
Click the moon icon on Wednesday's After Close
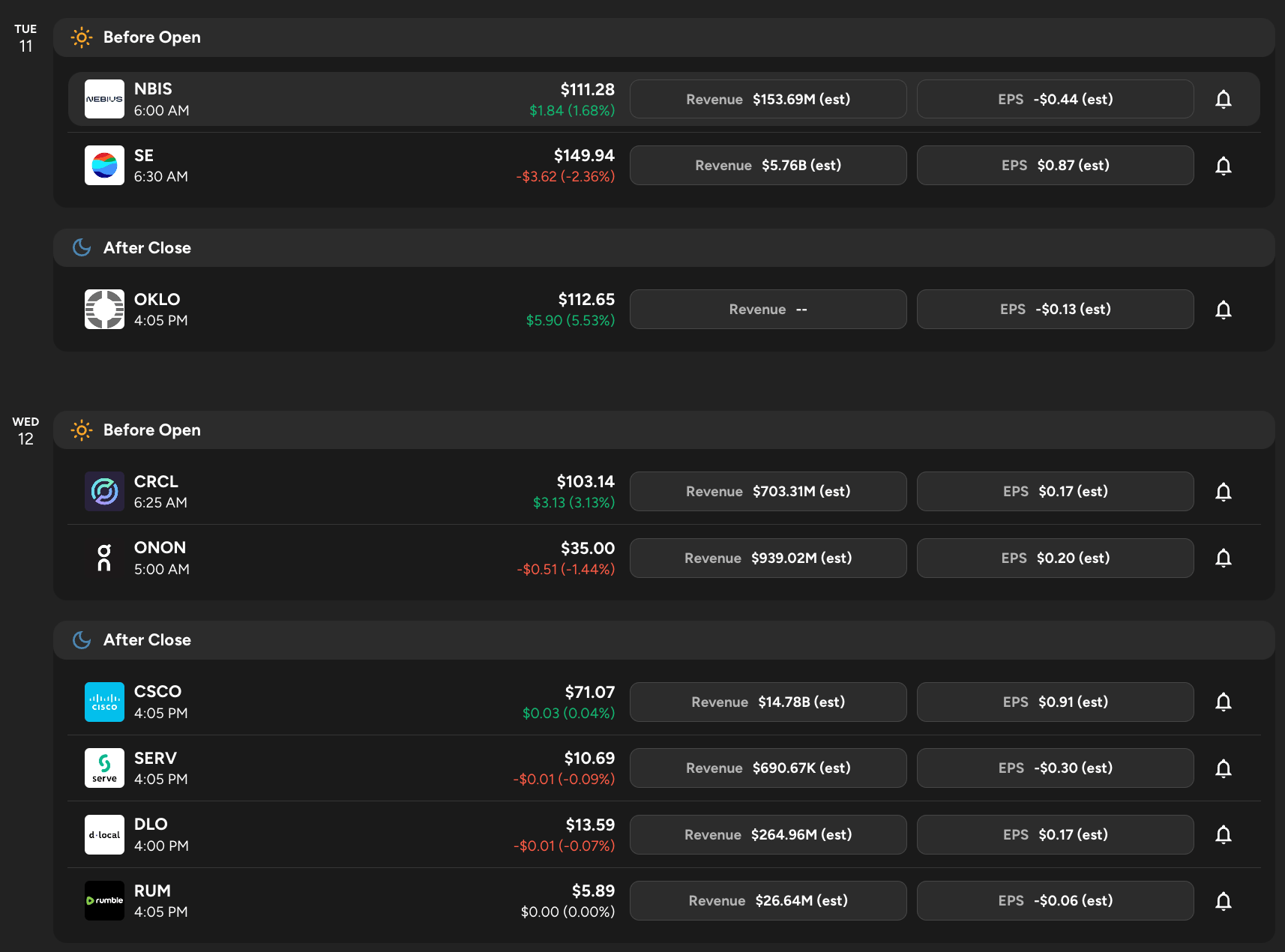81,639
